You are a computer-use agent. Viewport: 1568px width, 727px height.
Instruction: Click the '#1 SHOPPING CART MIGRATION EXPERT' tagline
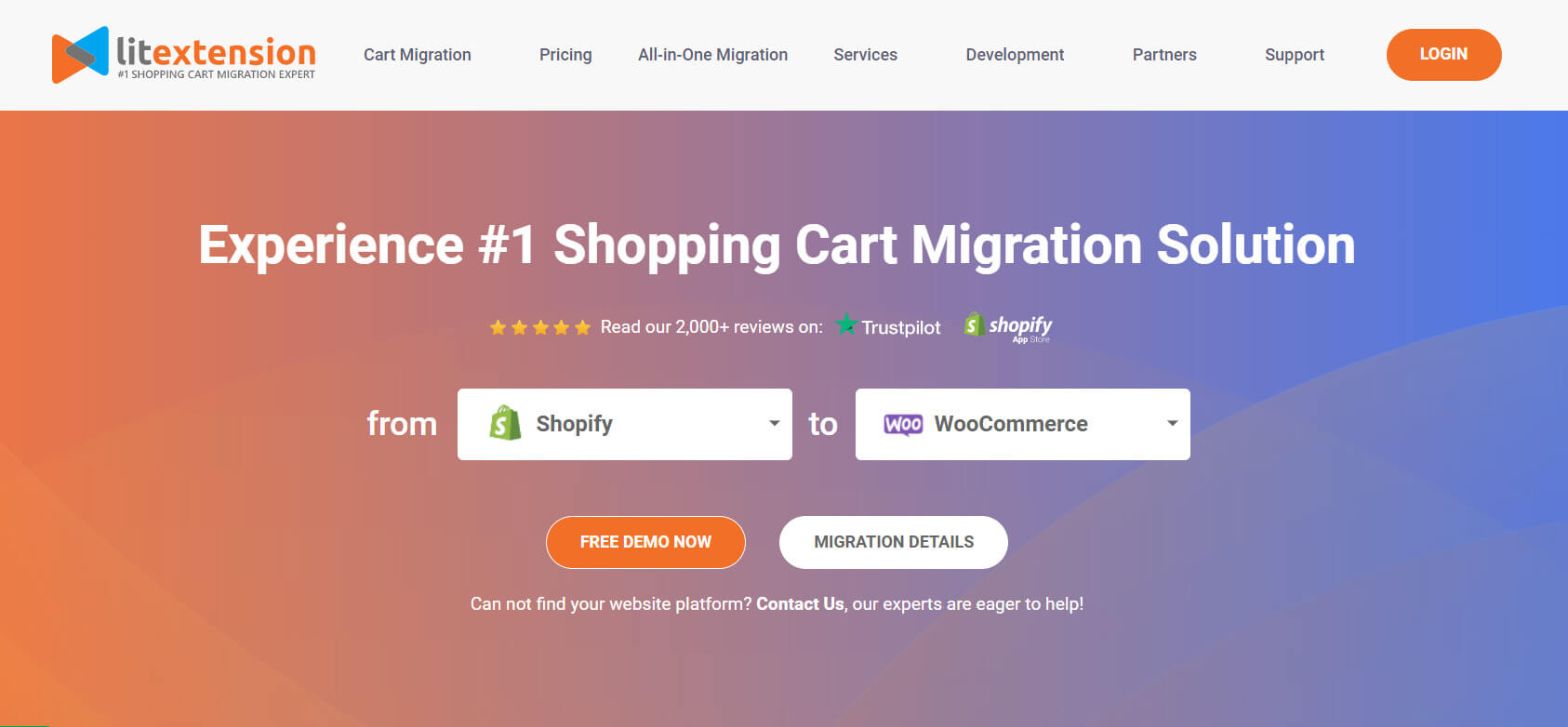pos(217,74)
